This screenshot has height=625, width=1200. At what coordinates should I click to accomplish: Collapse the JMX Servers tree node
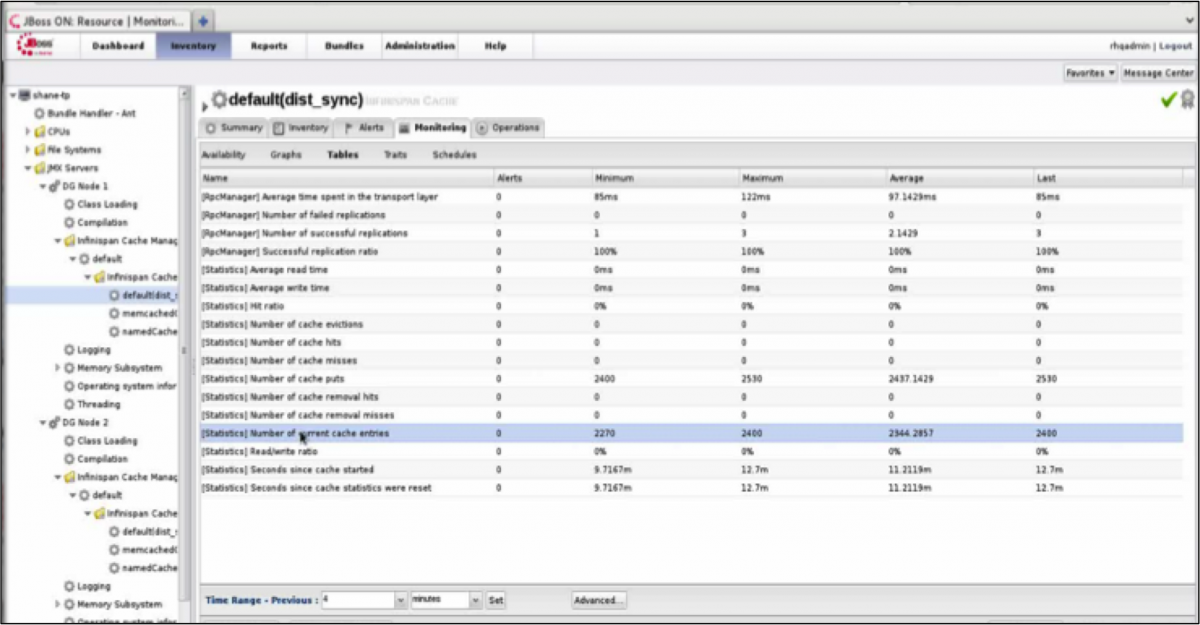click(28, 168)
